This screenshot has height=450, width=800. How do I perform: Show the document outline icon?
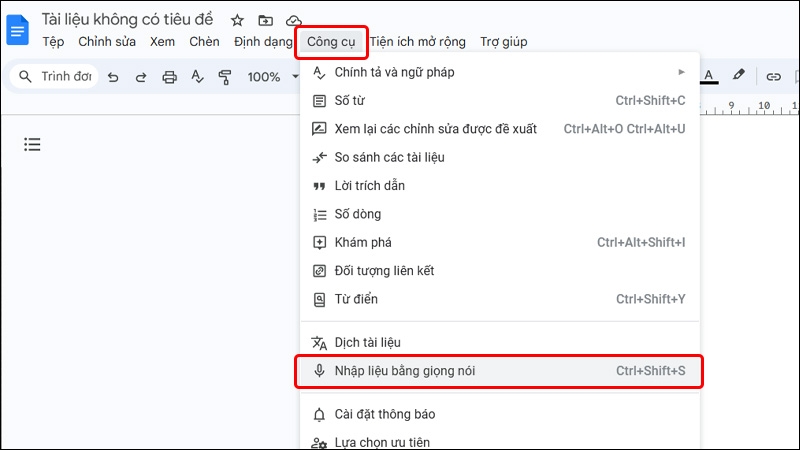[x=32, y=144]
